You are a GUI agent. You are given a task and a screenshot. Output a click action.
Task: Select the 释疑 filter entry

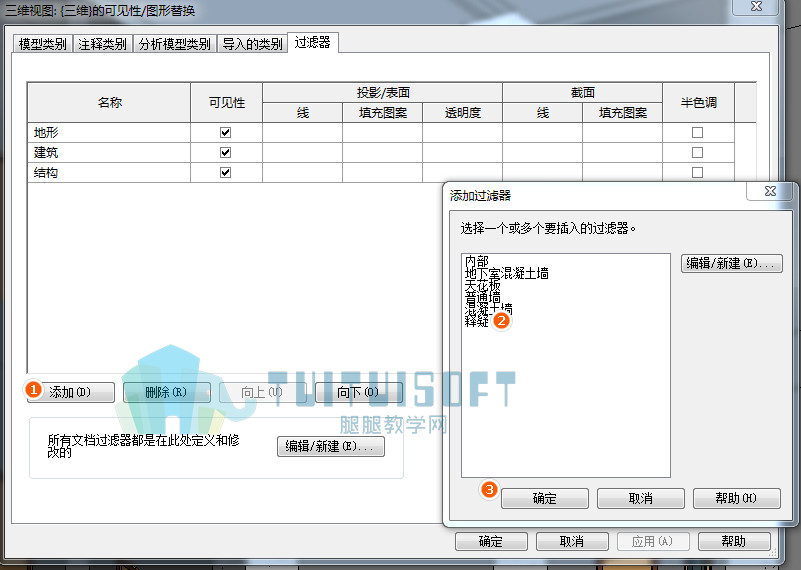pyautogui.click(x=477, y=321)
